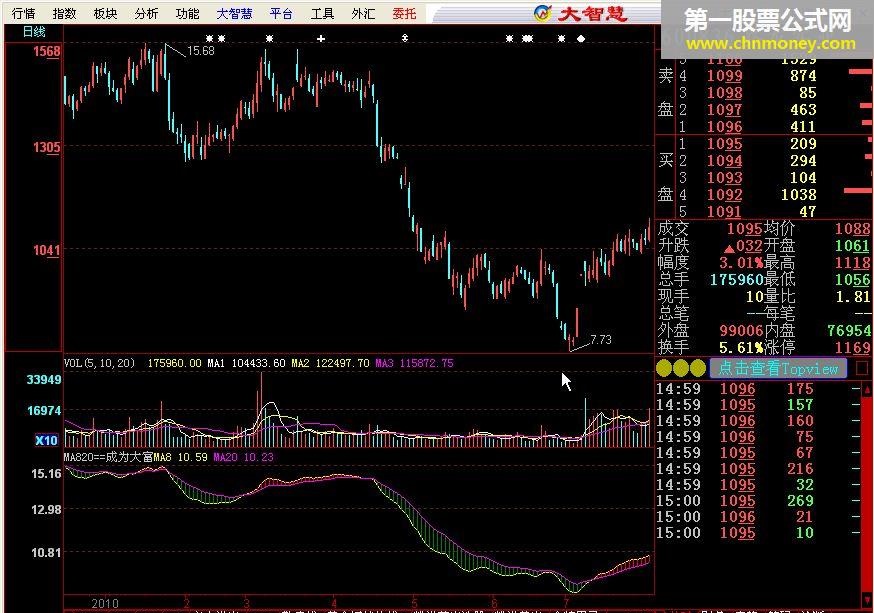Click the plus-shaped info marker above the chart
874x613 pixels.
[321, 38]
